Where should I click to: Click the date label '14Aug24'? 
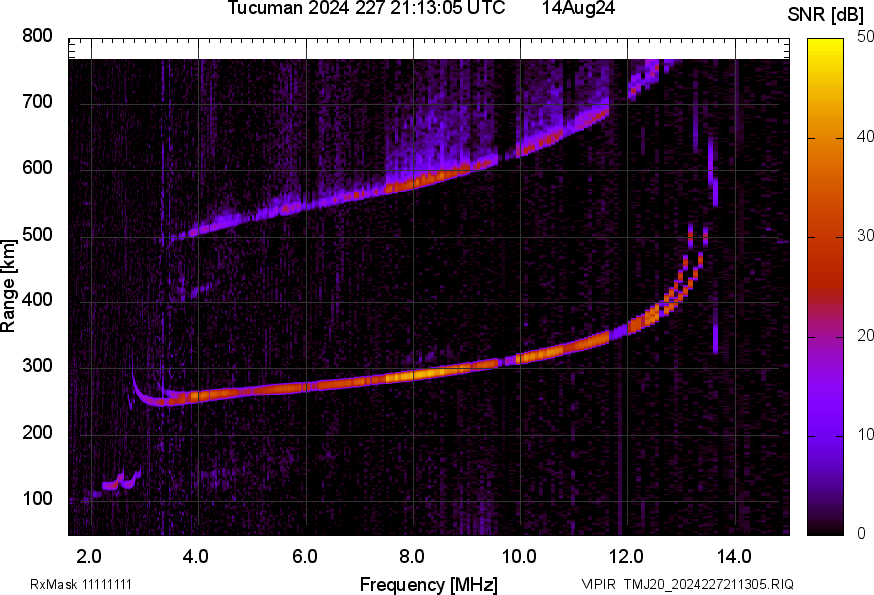tap(578, 8)
